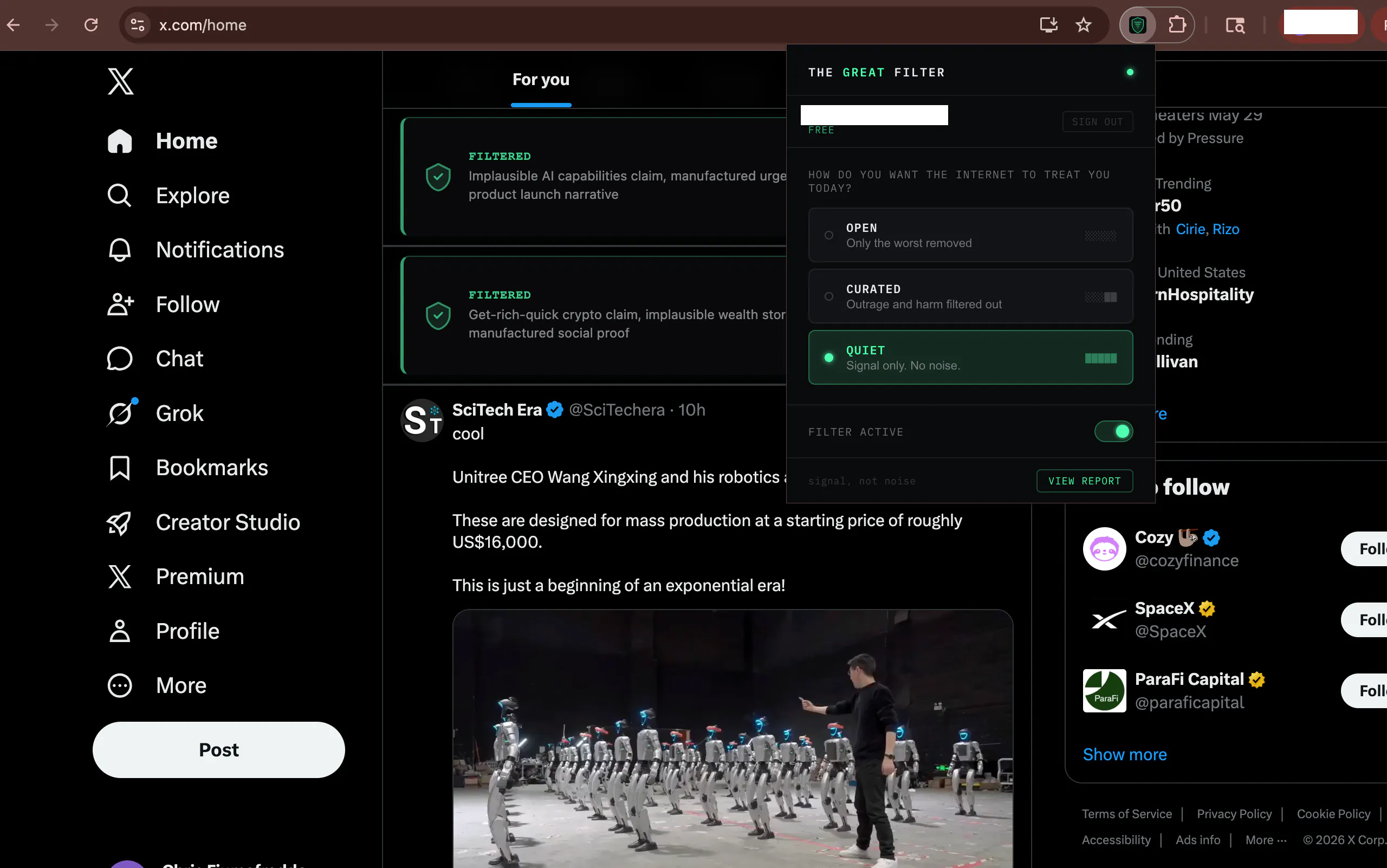1387x868 pixels.
Task: Toggle the Filter Active switch
Action: coord(1114,432)
